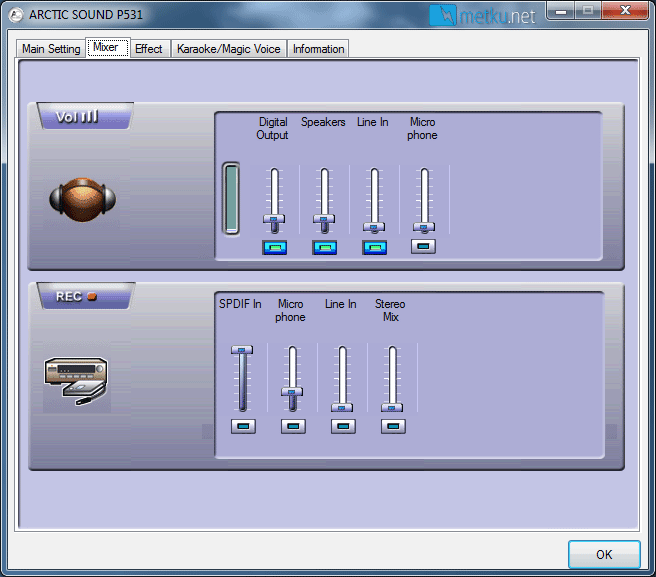Minimize the ARCTIC SOUND P531 window
Image resolution: width=656 pixels, height=577 pixels.
561,10
